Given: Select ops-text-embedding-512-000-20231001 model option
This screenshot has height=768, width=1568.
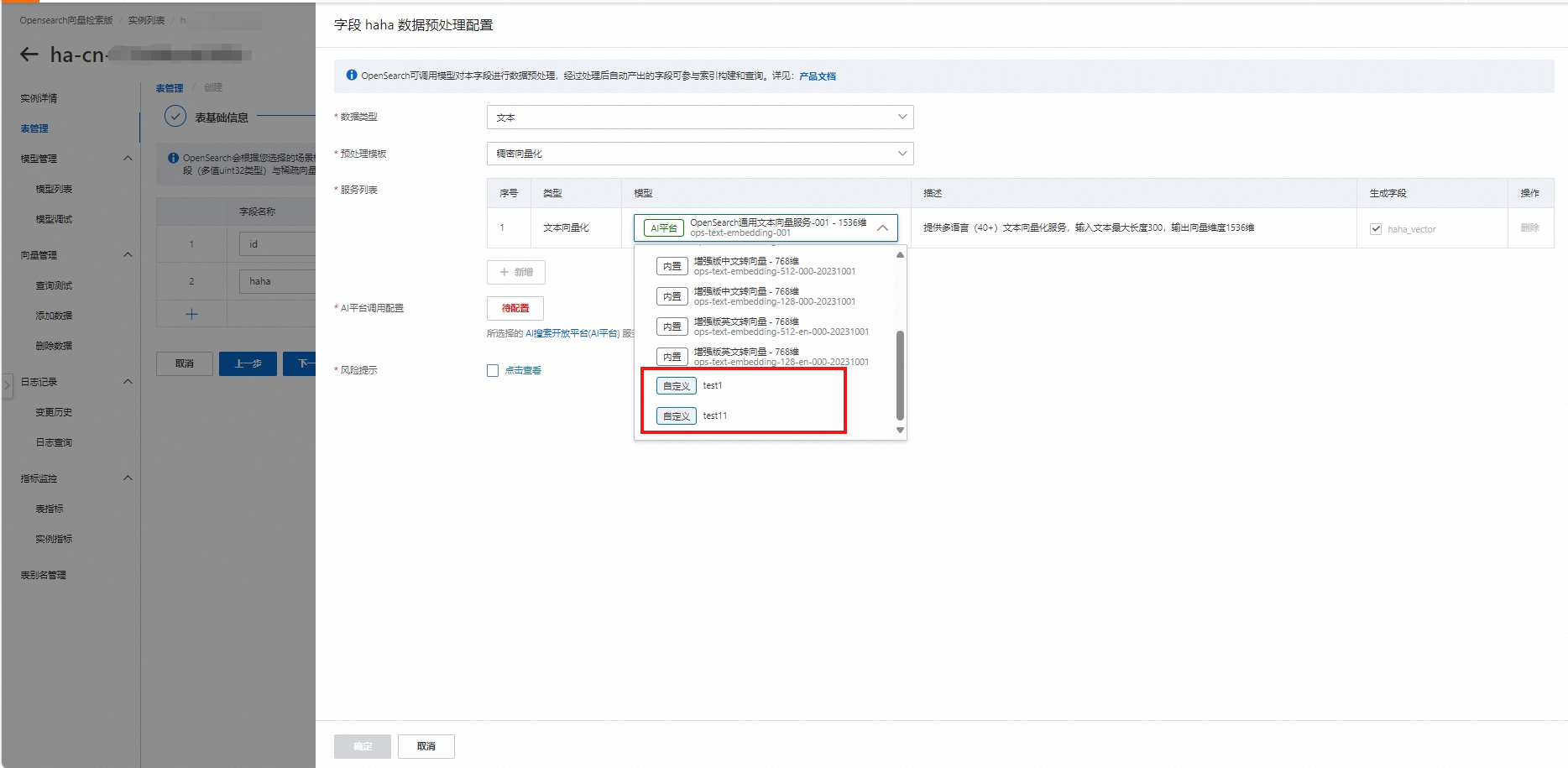Looking at the screenshot, I should point(765,266).
